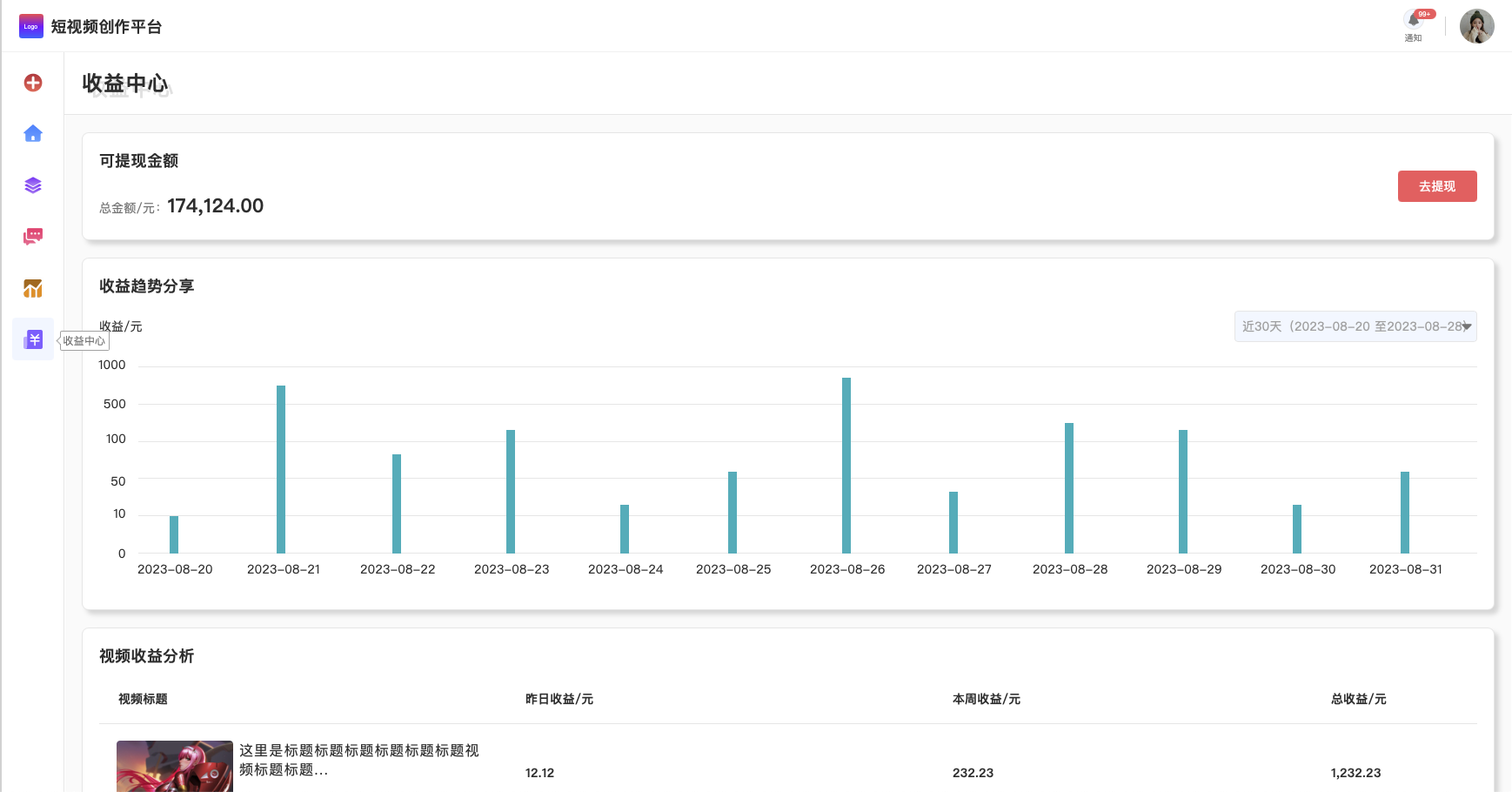Click the purple Logo icon
Screen dimensions: 1512x792
[x=31, y=26]
